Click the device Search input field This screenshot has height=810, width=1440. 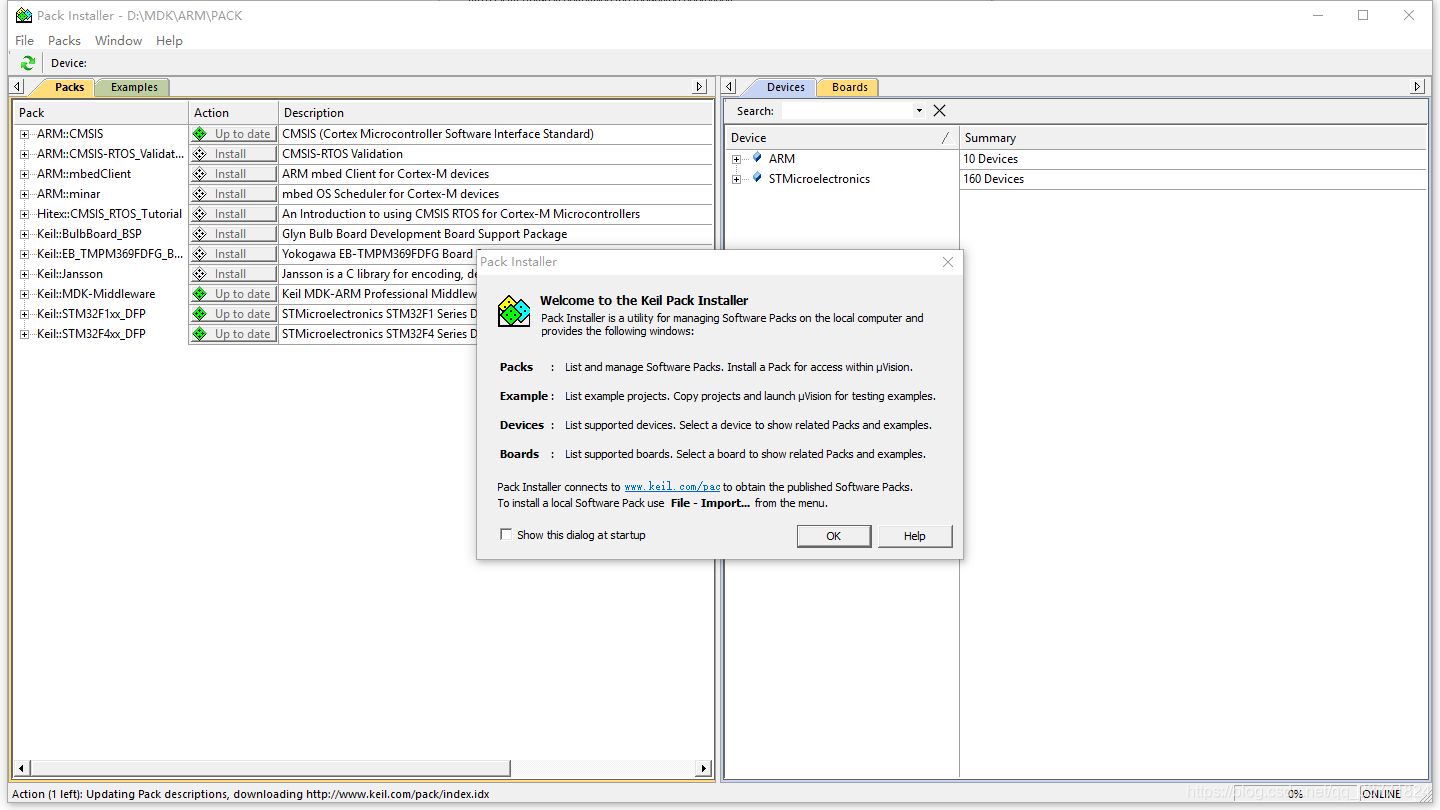847,111
